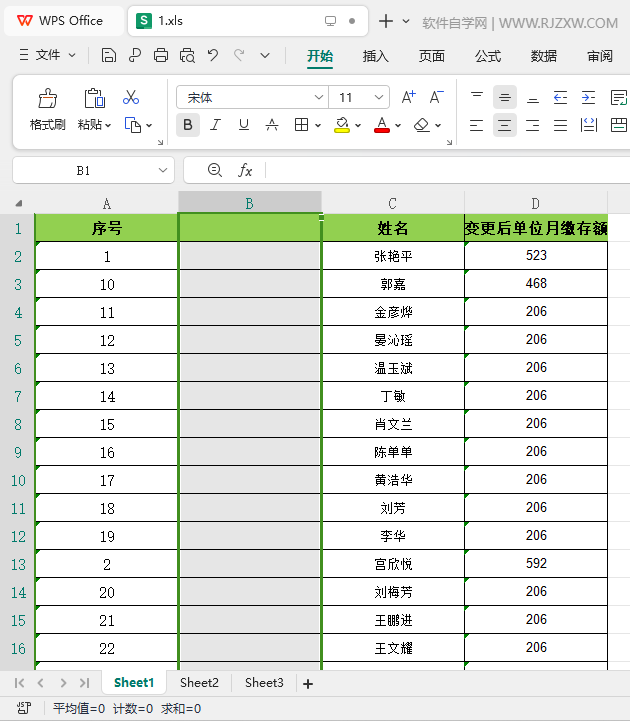
Task: Click the Save icon in quick toolbar
Action: (109, 56)
